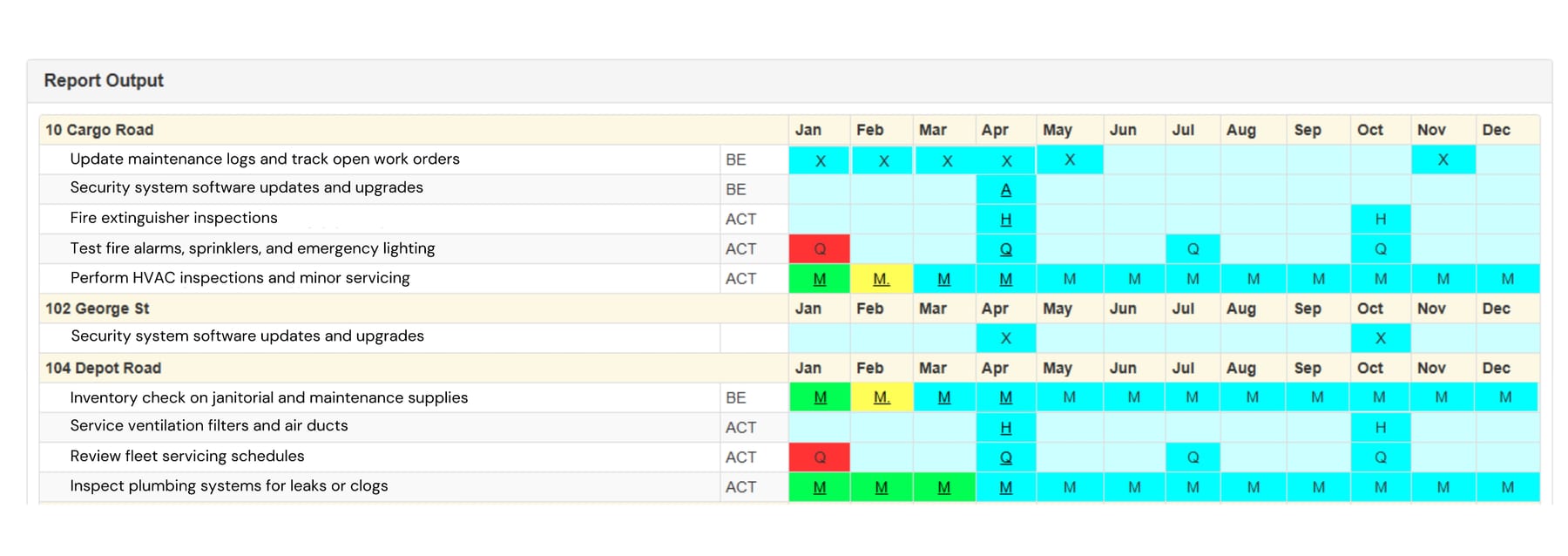Click 'Fire extinguisher inspections' row label
The image size is (1568, 556).
[173, 218]
